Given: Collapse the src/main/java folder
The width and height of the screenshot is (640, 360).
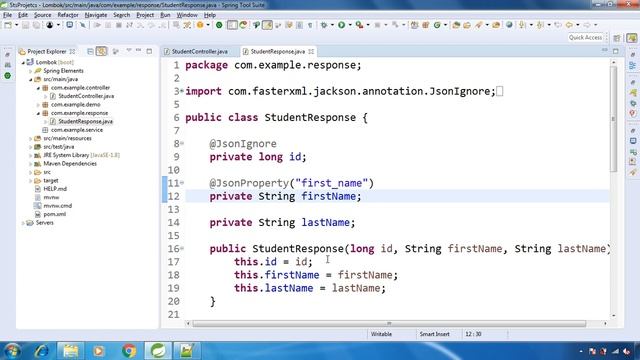Looking at the screenshot, I should point(31,80).
